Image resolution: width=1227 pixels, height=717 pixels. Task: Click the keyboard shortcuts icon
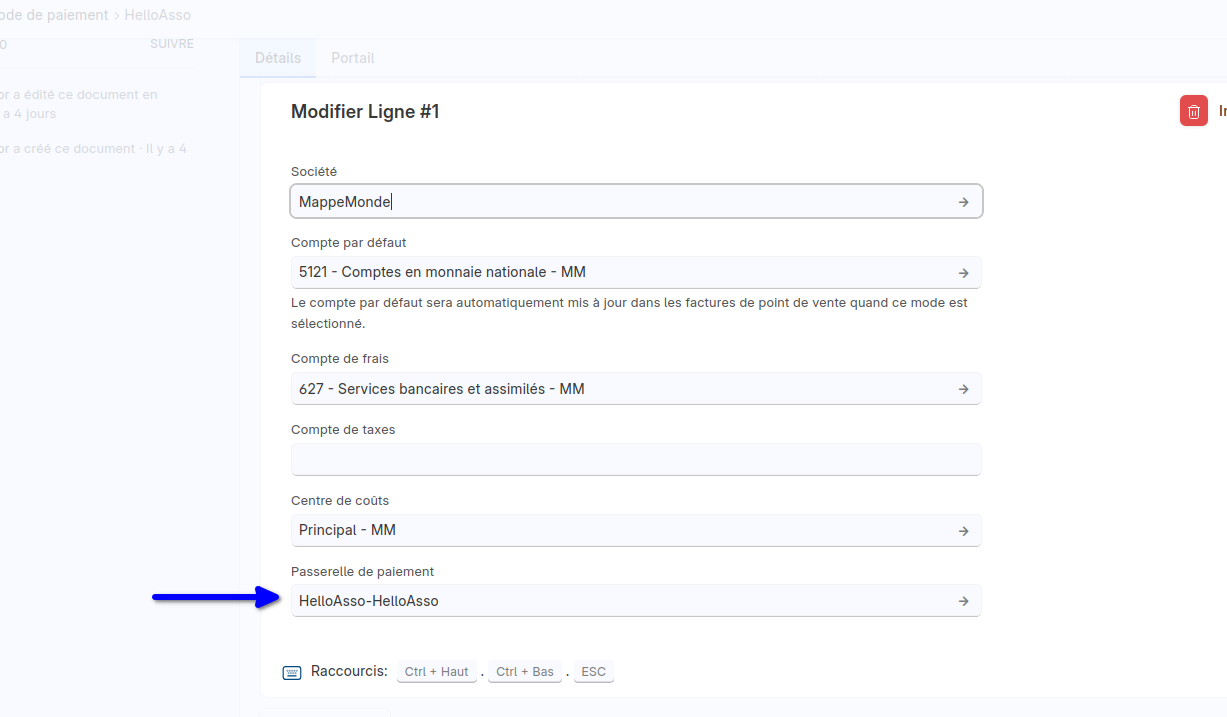click(292, 672)
